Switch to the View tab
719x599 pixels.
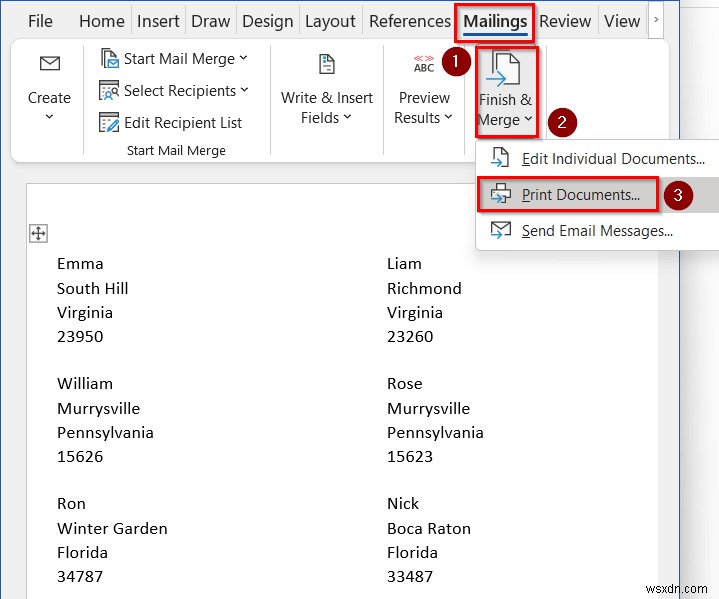(622, 21)
